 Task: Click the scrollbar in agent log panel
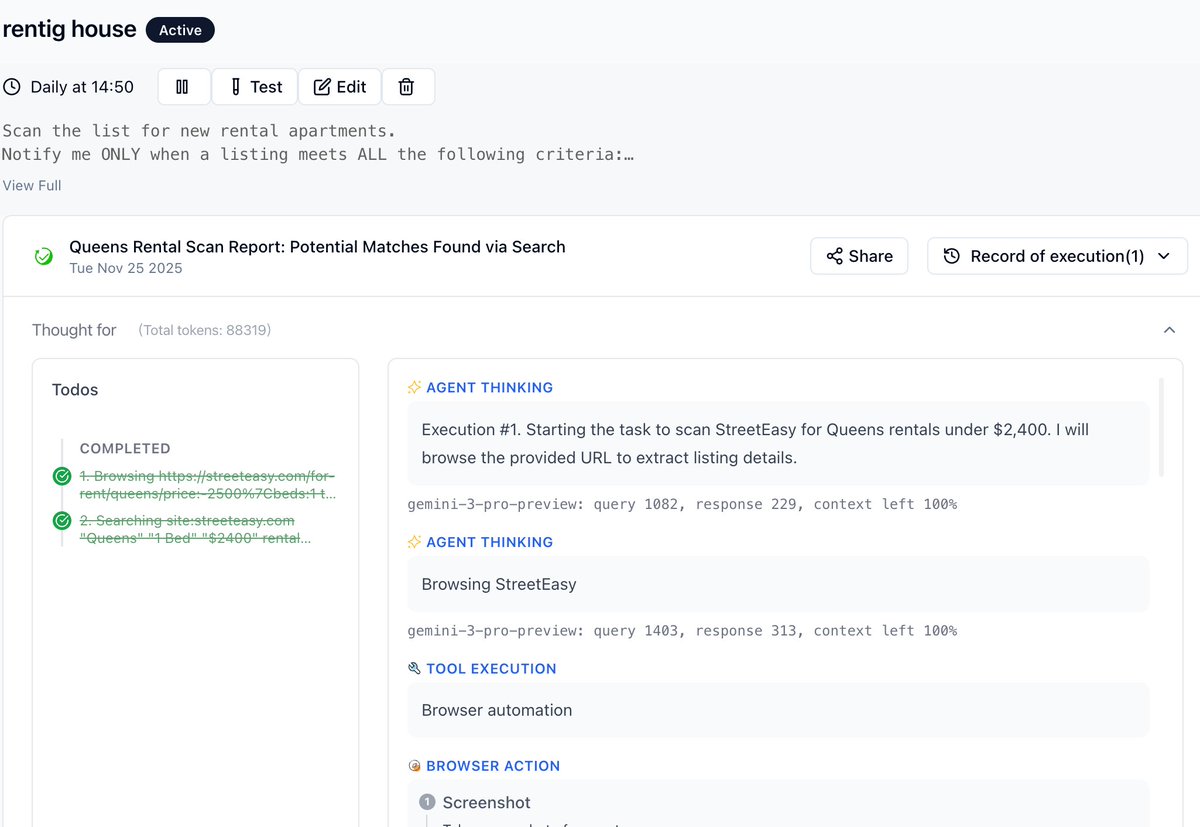tap(1161, 427)
